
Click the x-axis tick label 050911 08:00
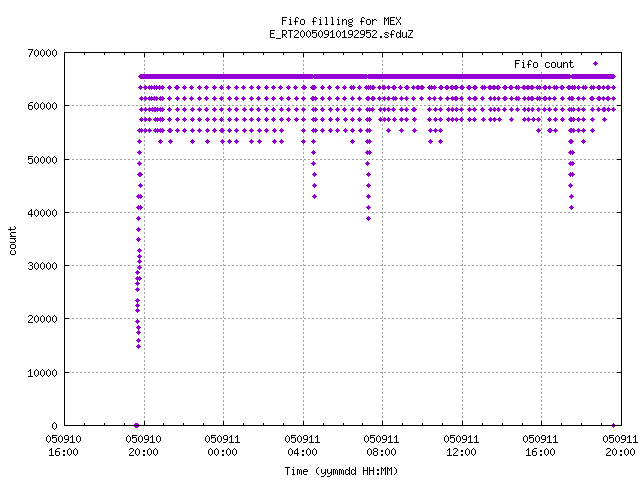pyautogui.click(x=382, y=446)
